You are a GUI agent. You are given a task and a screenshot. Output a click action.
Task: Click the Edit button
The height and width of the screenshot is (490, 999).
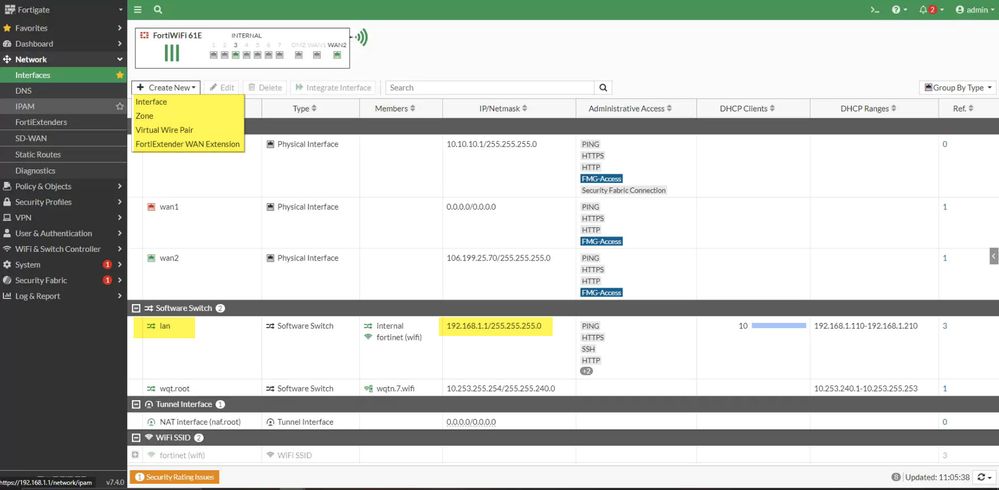click(222, 88)
